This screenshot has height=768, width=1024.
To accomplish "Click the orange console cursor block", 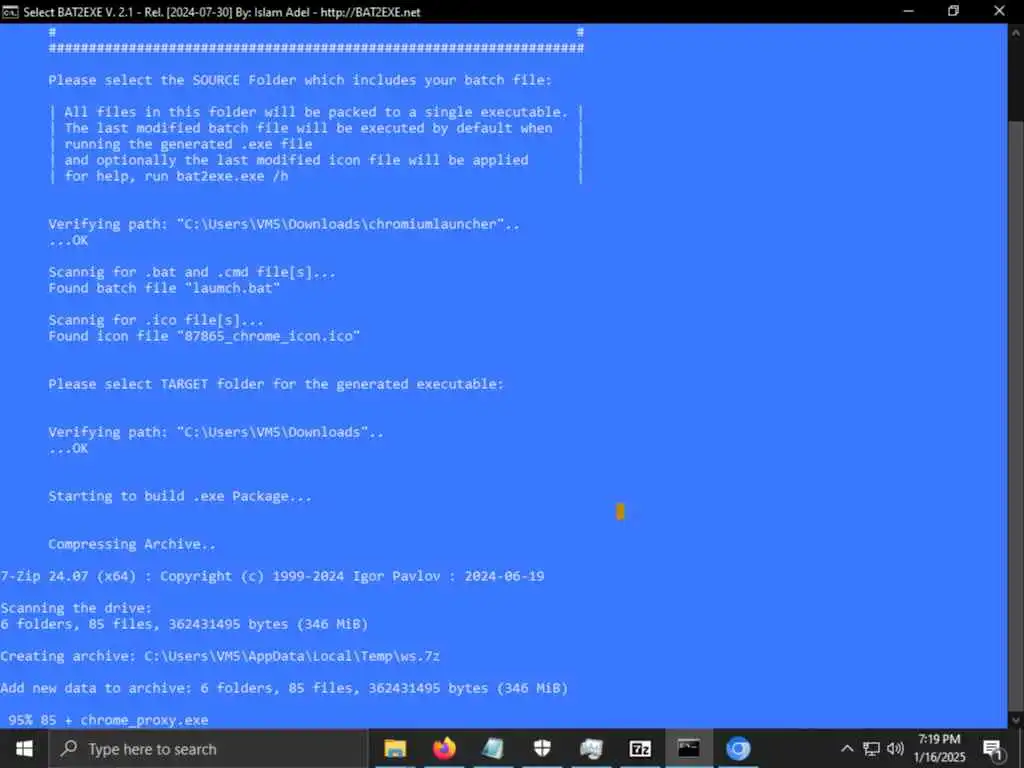I will (620, 512).
